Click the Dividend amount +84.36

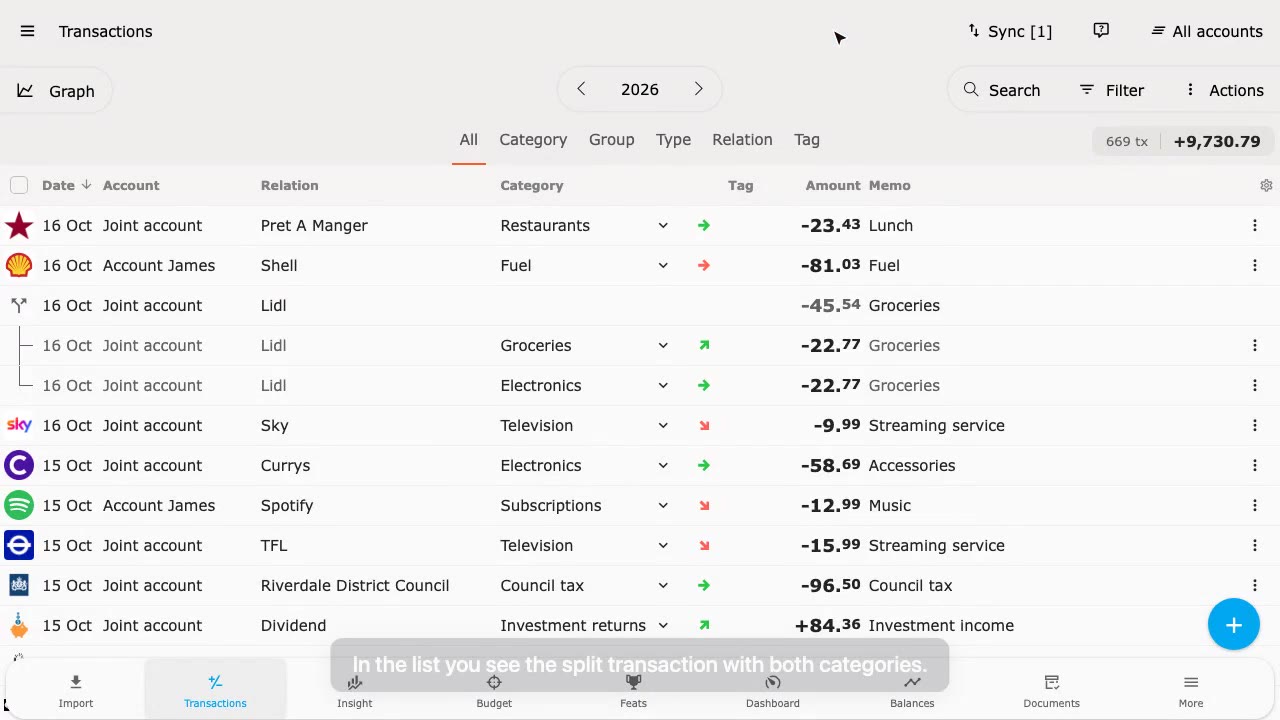pos(828,625)
